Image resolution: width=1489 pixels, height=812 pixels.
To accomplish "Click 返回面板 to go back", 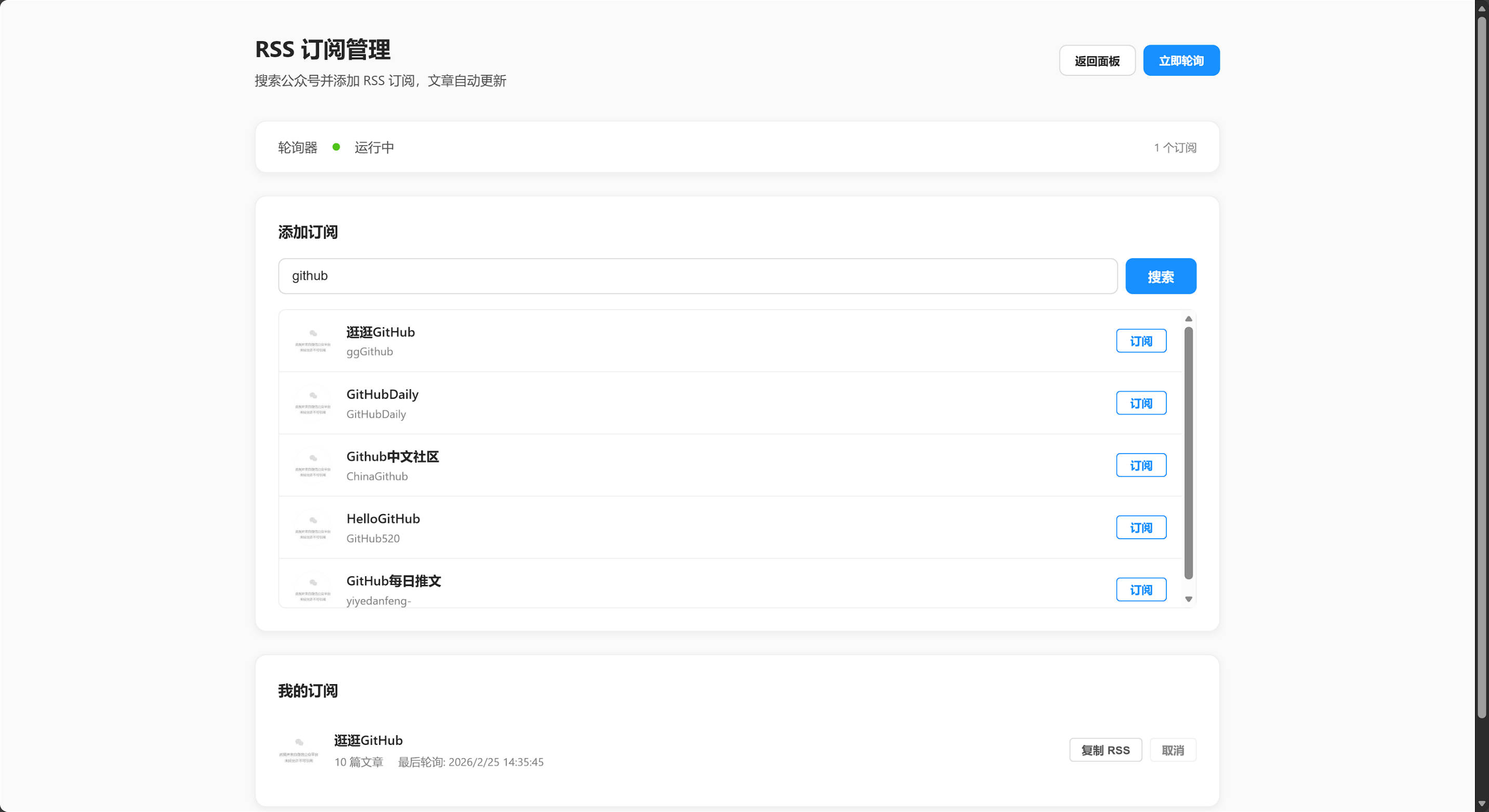I will point(1097,60).
